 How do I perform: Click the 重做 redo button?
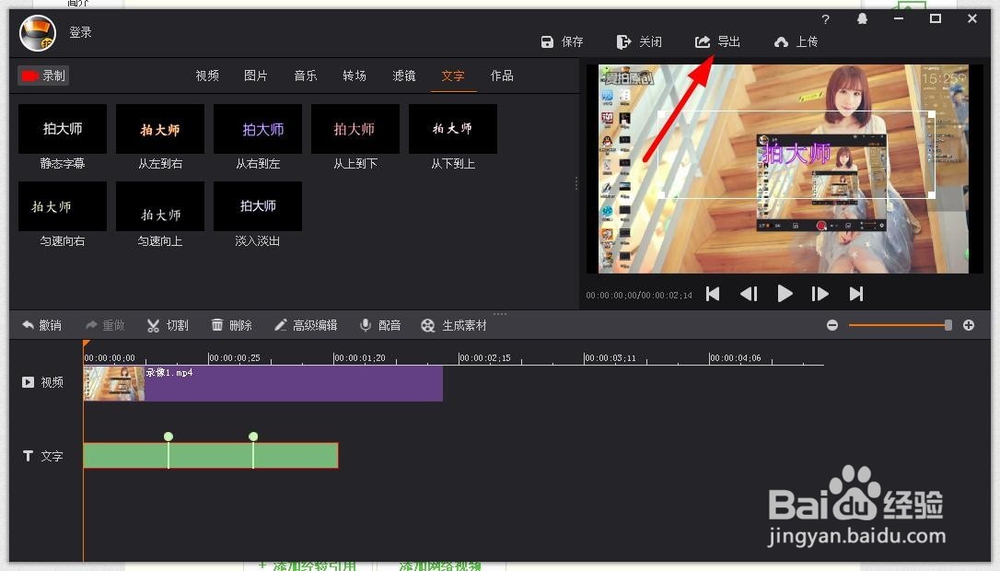point(105,325)
